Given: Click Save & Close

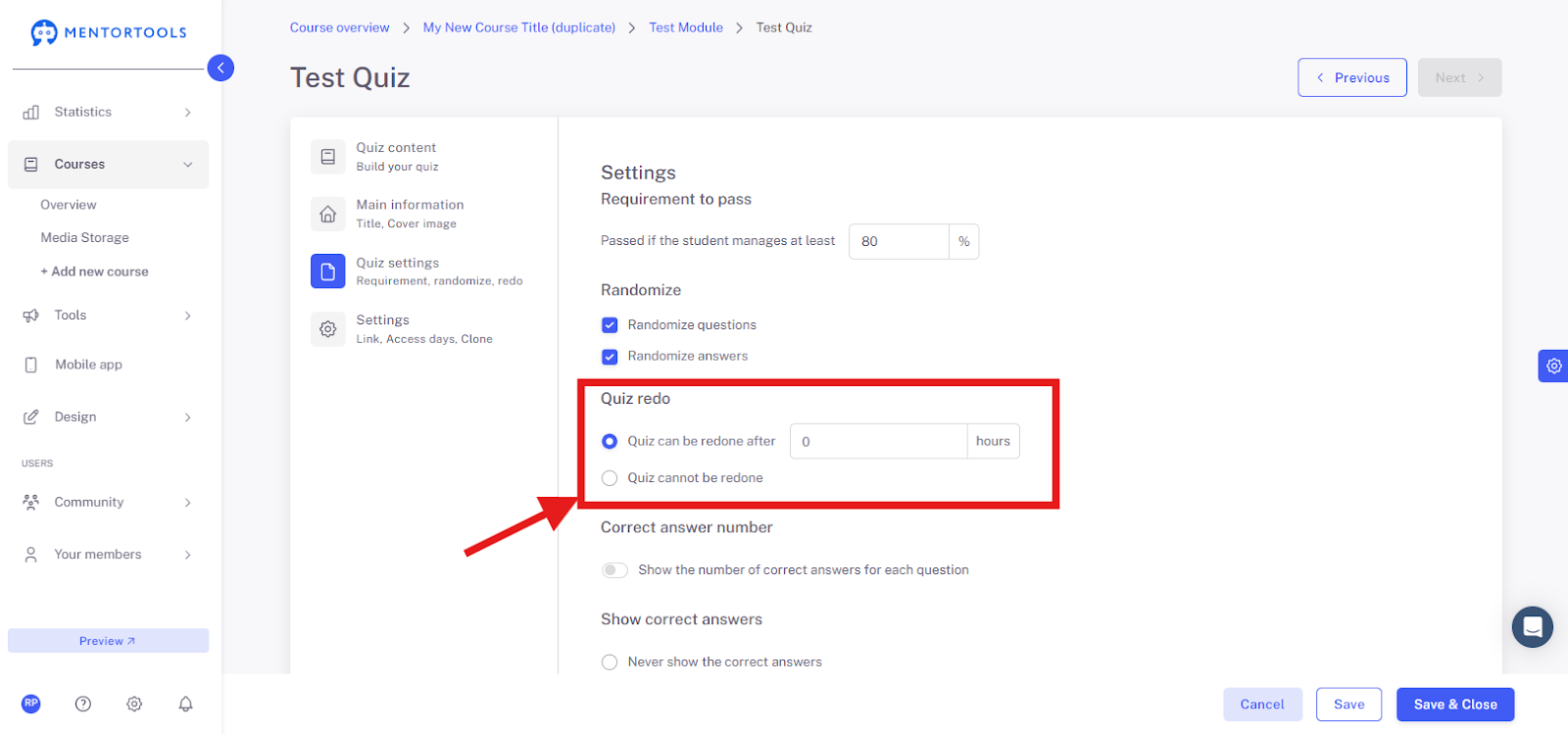Looking at the screenshot, I should point(1455,705).
